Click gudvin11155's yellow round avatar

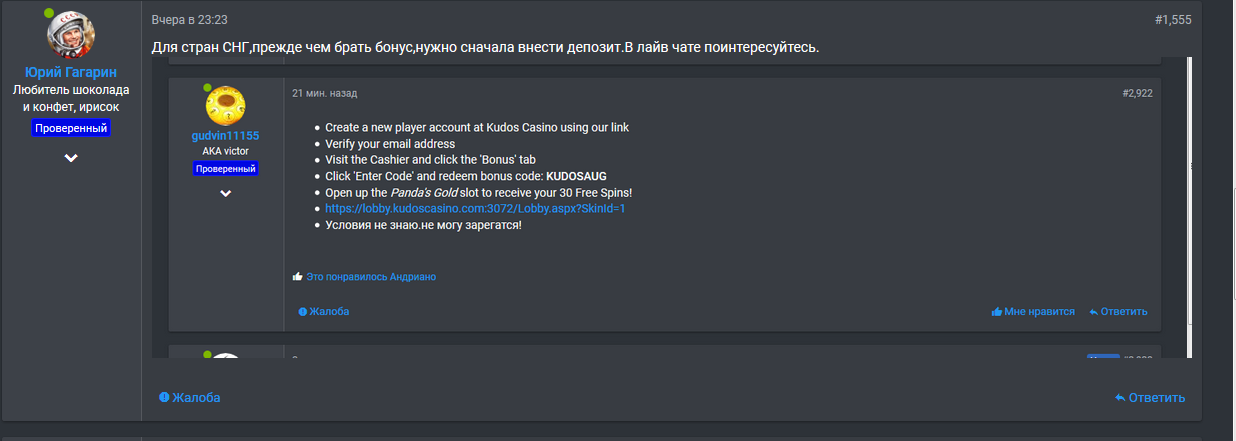coord(225,106)
